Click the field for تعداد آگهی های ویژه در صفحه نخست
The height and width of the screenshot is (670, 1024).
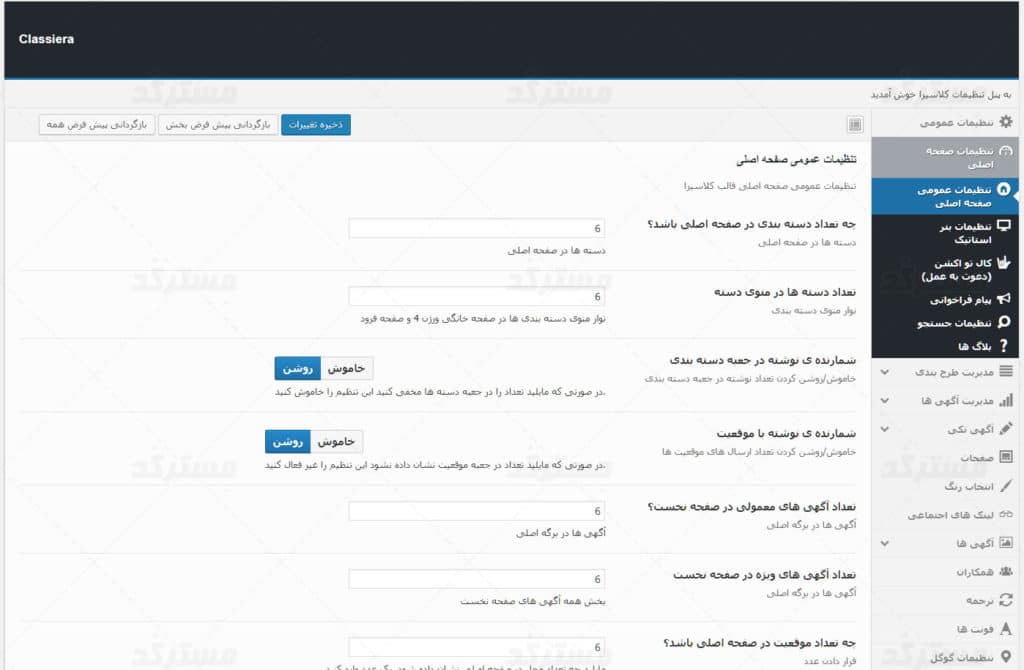(x=477, y=579)
